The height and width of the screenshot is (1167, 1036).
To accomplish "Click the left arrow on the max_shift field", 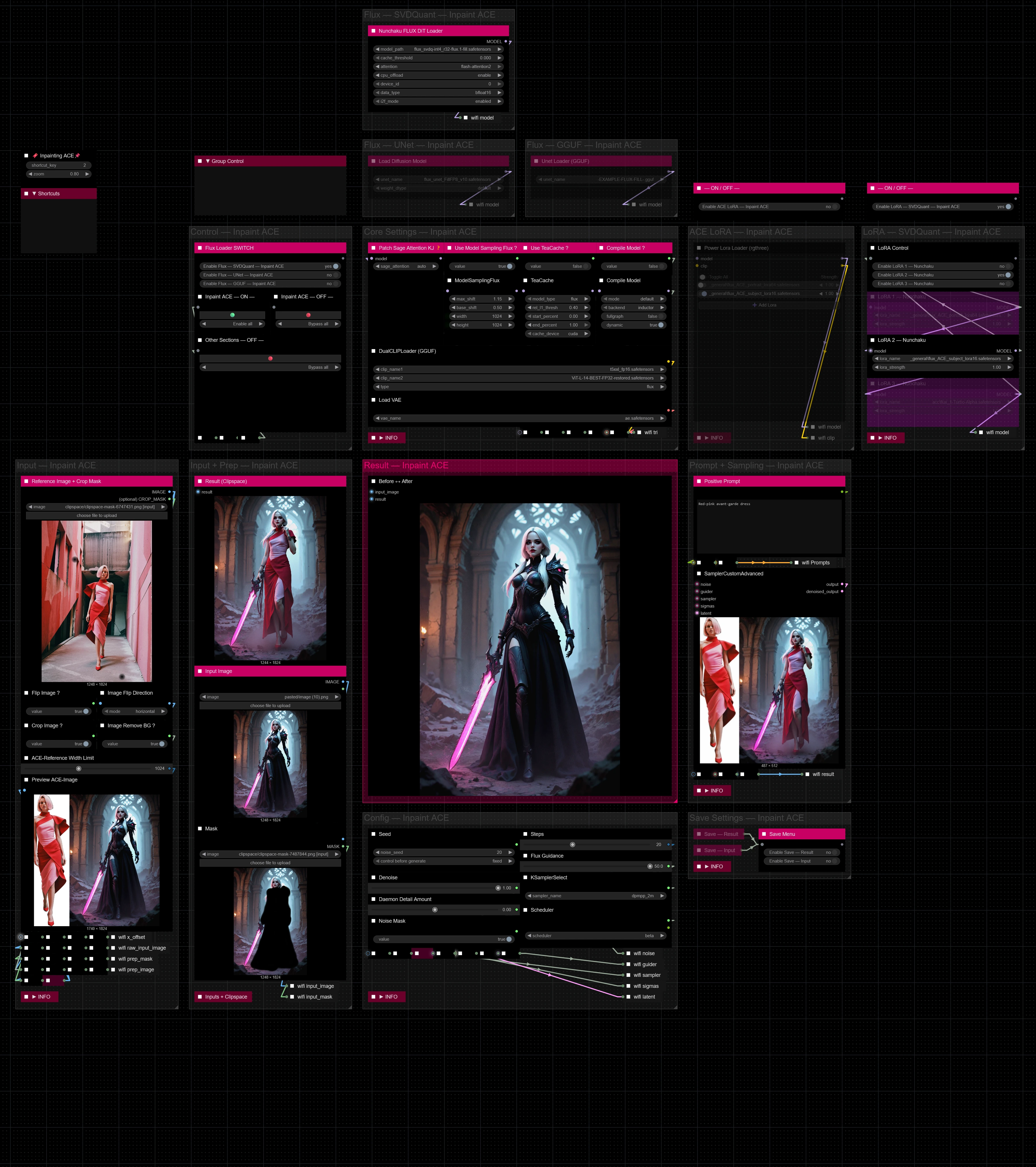I will click(x=453, y=299).
